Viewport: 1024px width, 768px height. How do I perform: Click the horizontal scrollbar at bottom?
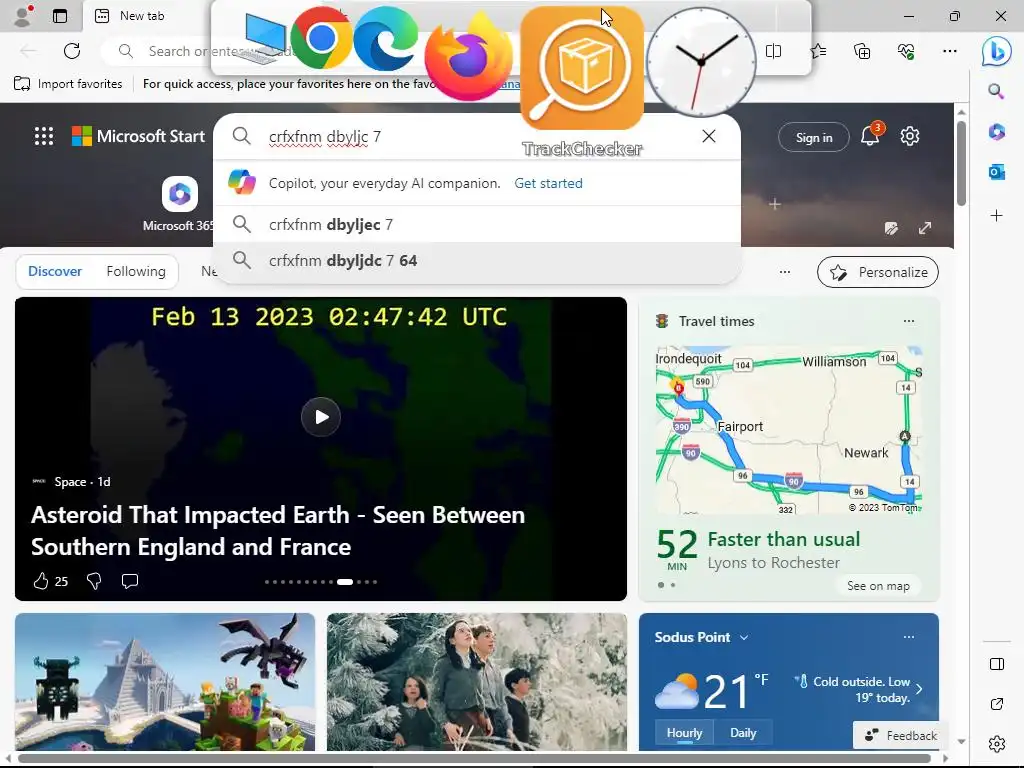[474, 758]
